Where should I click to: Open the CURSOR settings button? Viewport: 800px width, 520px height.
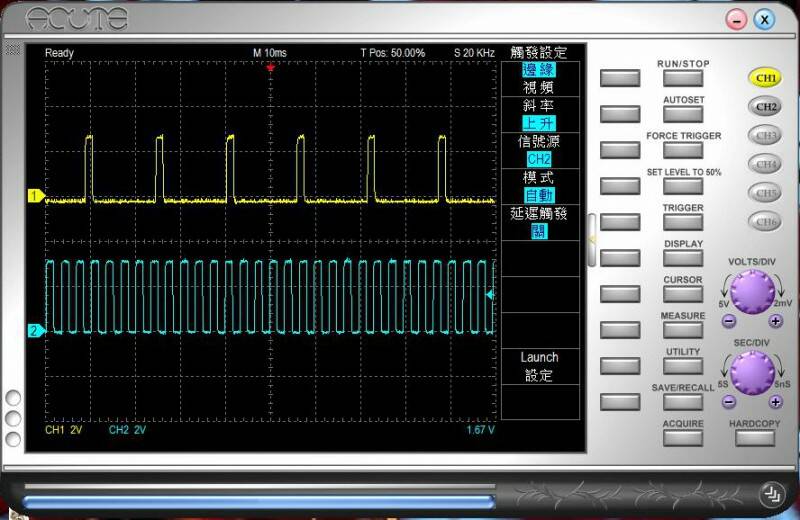coord(683,294)
